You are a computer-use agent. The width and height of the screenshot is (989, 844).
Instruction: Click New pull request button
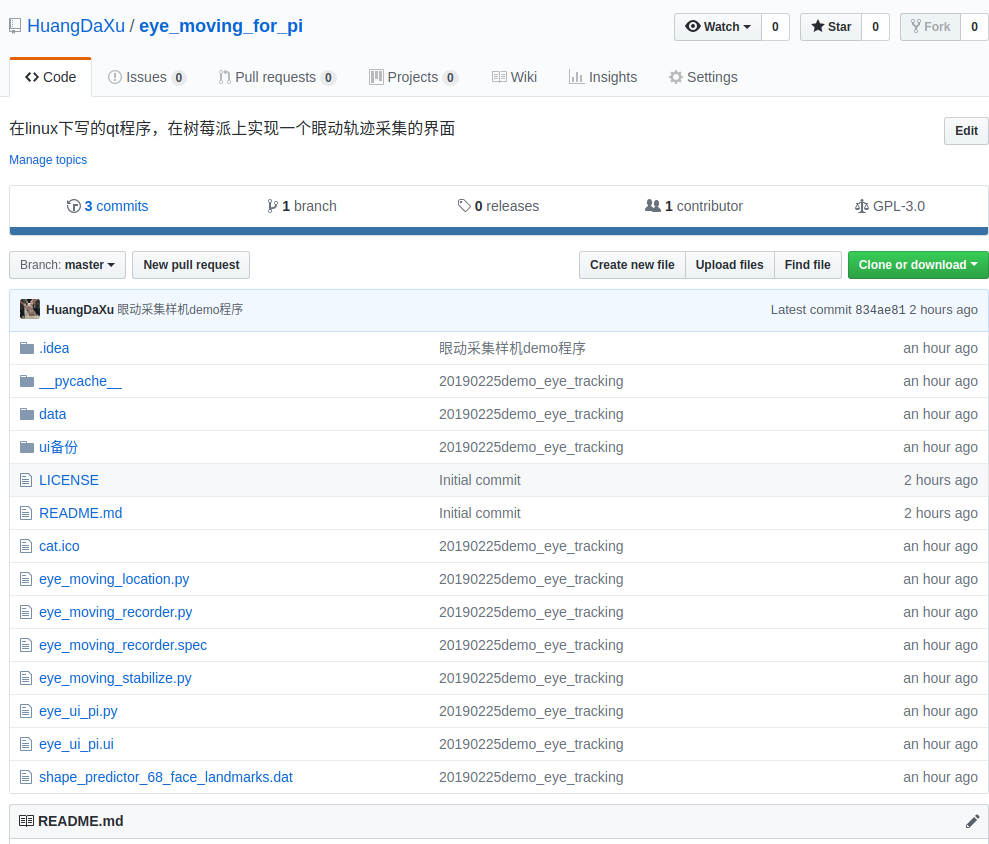tap(191, 265)
